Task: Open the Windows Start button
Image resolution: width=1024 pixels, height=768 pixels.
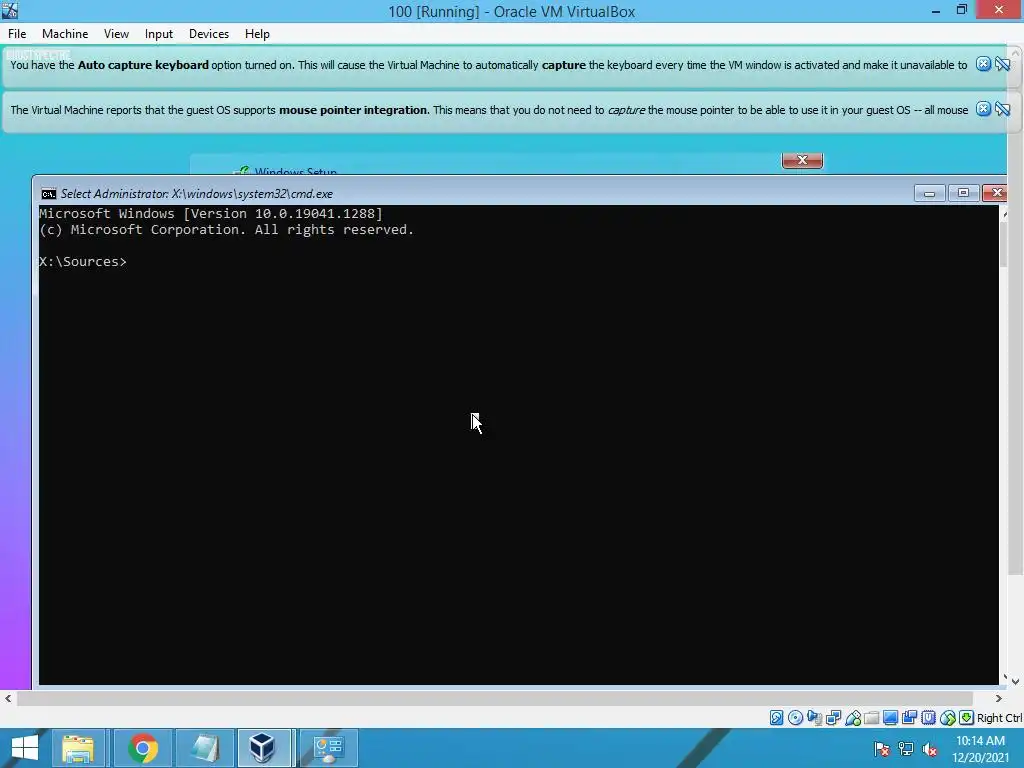Action: 25,748
